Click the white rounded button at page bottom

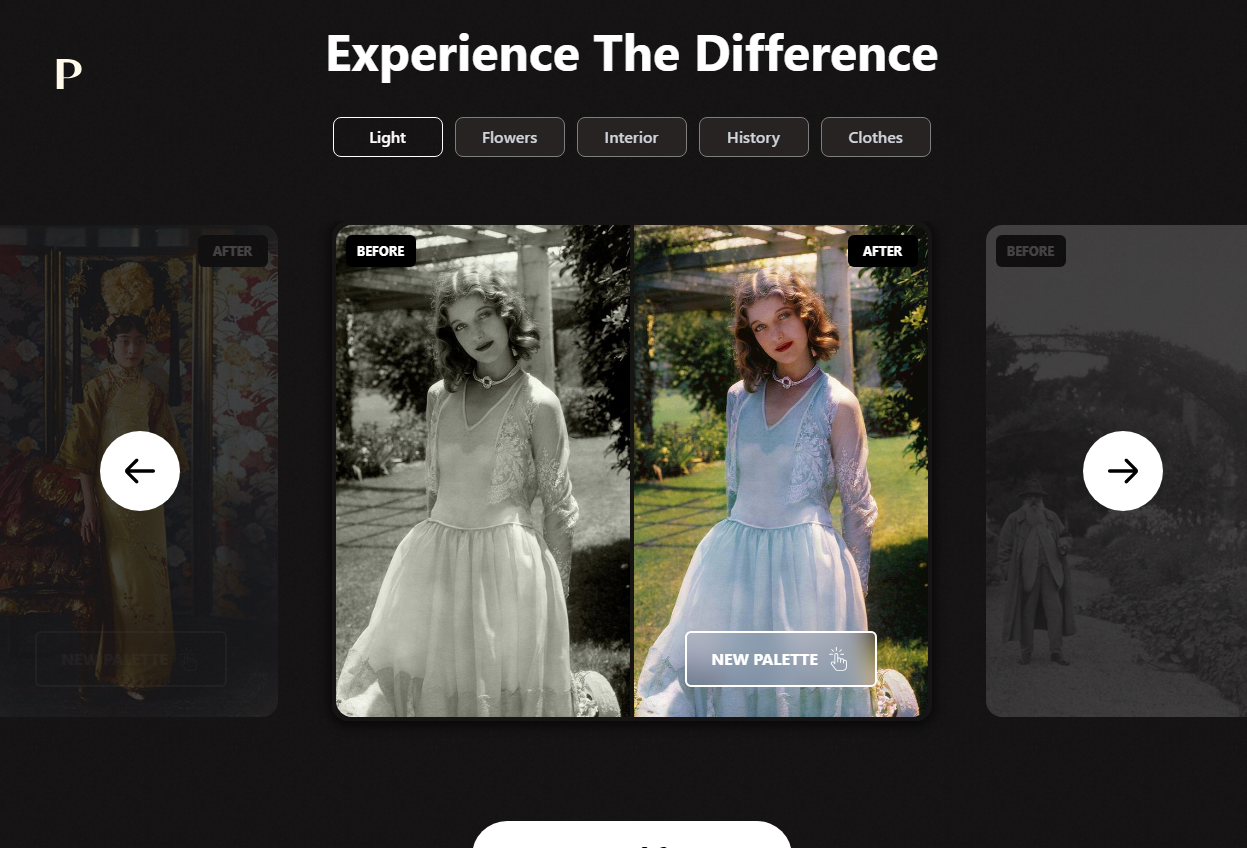click(632, 835)
